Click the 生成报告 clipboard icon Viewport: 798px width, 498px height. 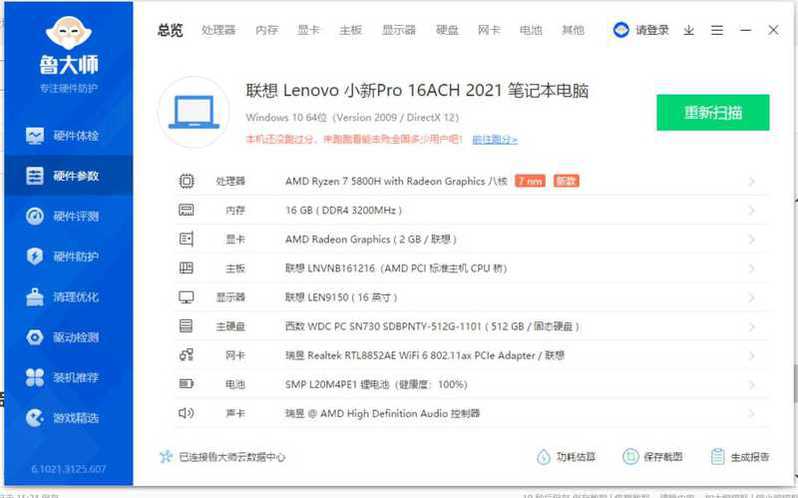click(x=718, y=457)
